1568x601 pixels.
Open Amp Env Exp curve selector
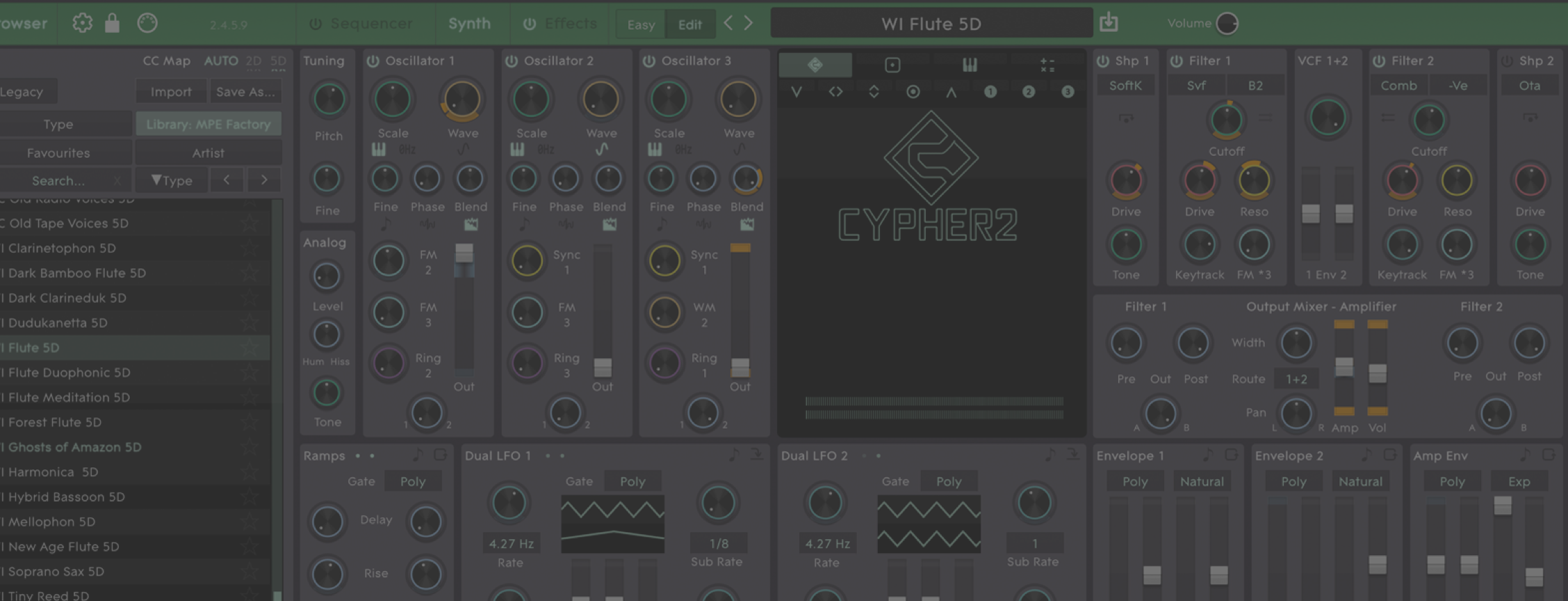pos(1519,481)
